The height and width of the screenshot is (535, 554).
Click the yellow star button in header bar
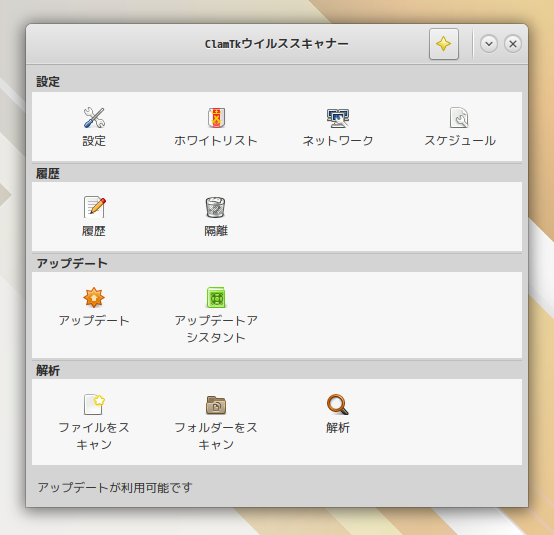point(444,44)
